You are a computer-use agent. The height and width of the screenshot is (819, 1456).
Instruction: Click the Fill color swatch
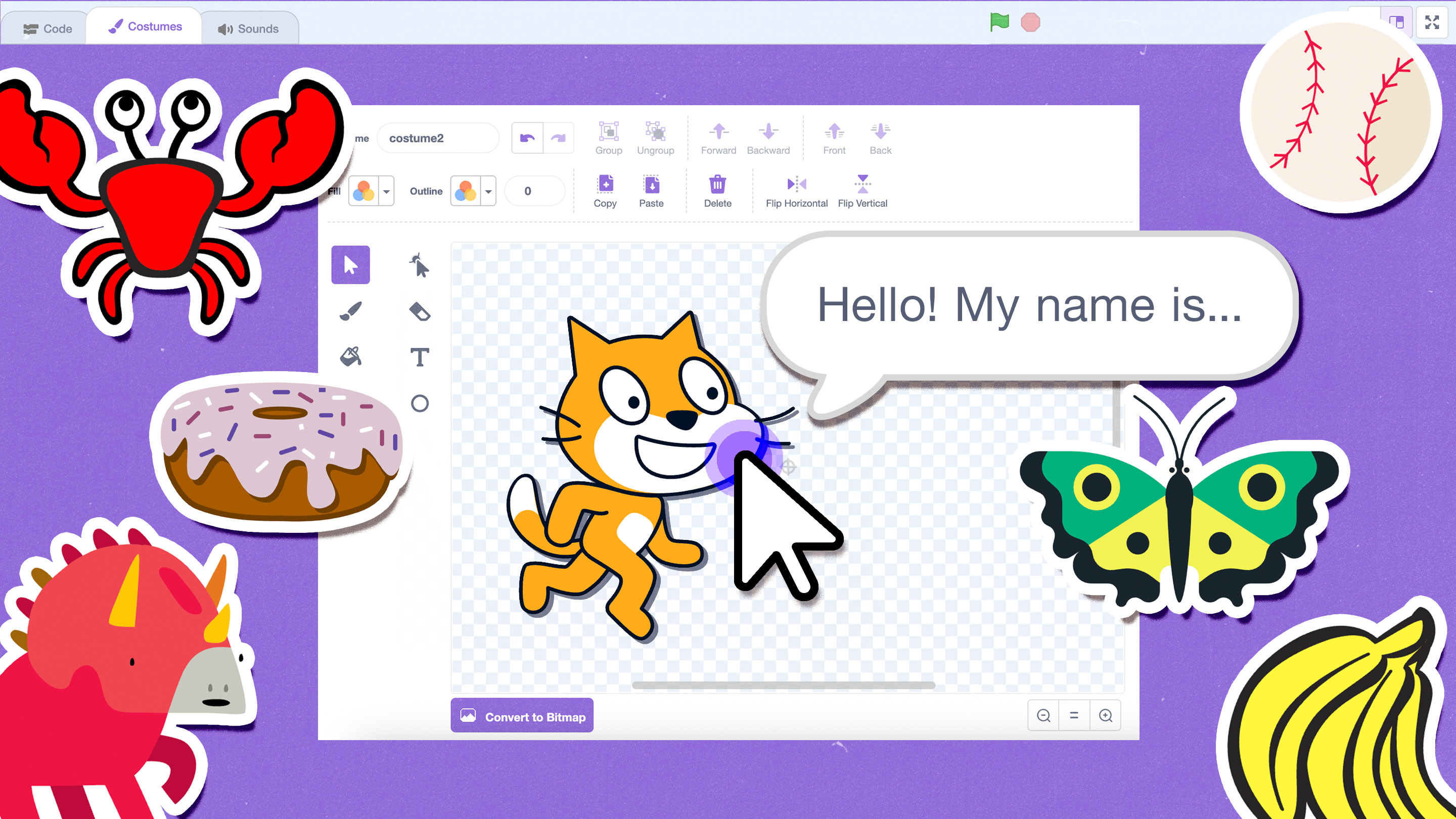pos(363,191)
